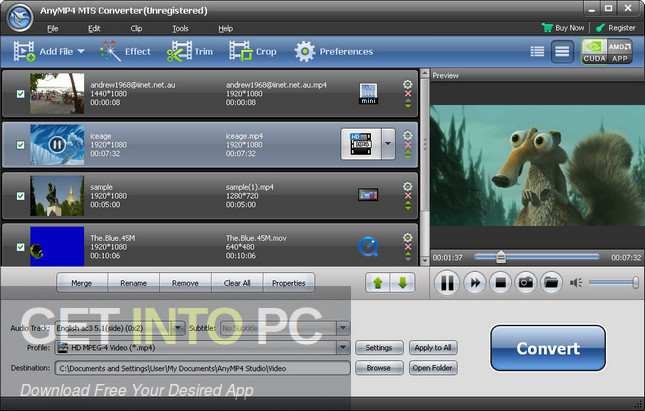Viewport: 645px width, 411px height.
Task: Click the QuickTime profile icon in The.Blue.45M row
Action: [x=368, y=246]
